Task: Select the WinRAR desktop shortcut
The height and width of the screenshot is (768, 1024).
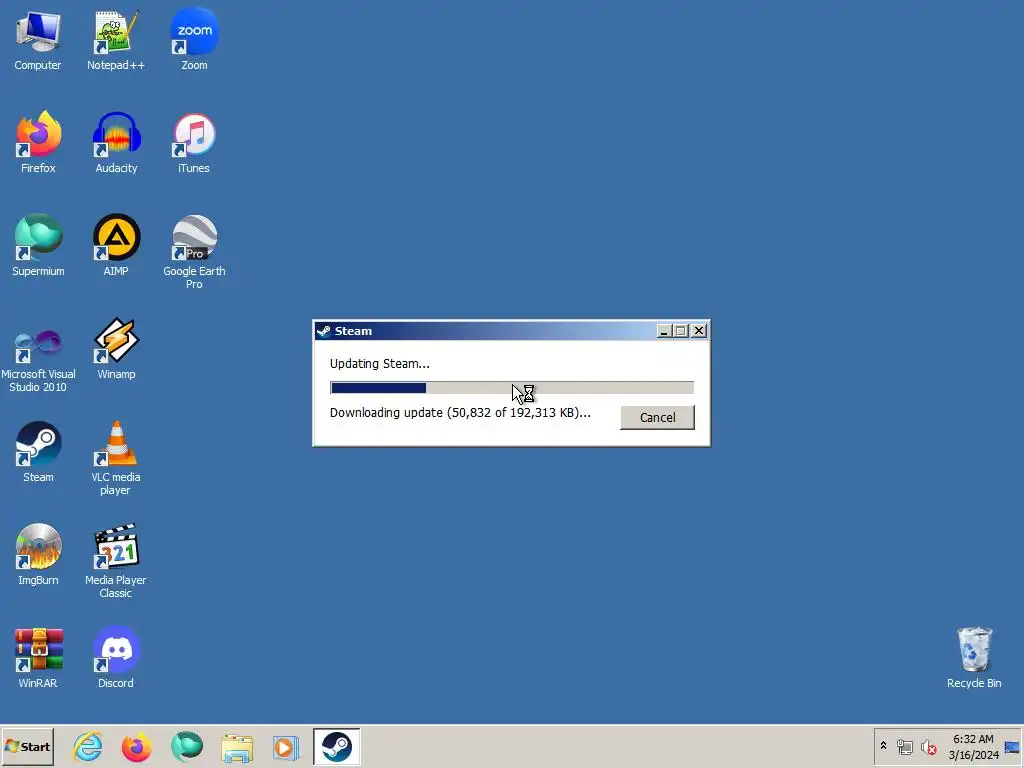Action: (38, 658)
